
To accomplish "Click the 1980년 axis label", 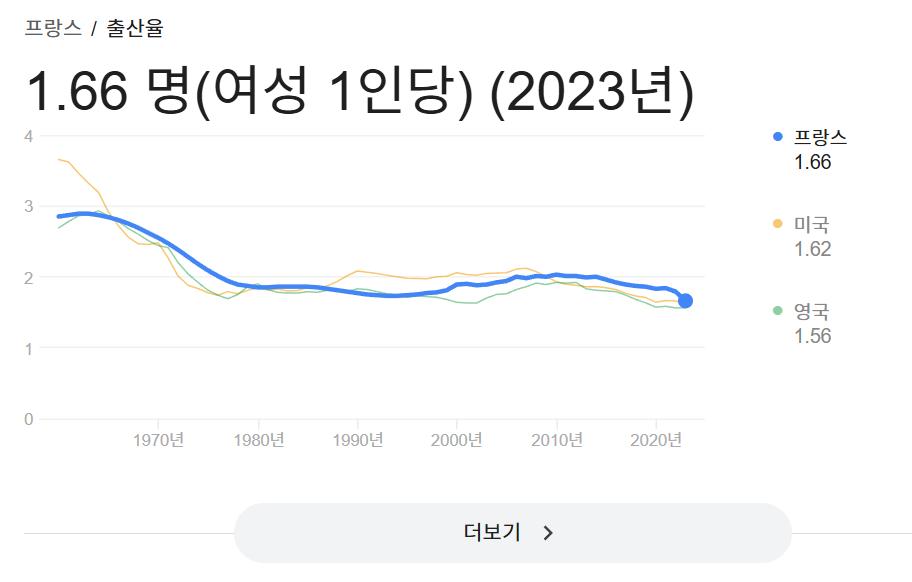I will tap(259, 440).
